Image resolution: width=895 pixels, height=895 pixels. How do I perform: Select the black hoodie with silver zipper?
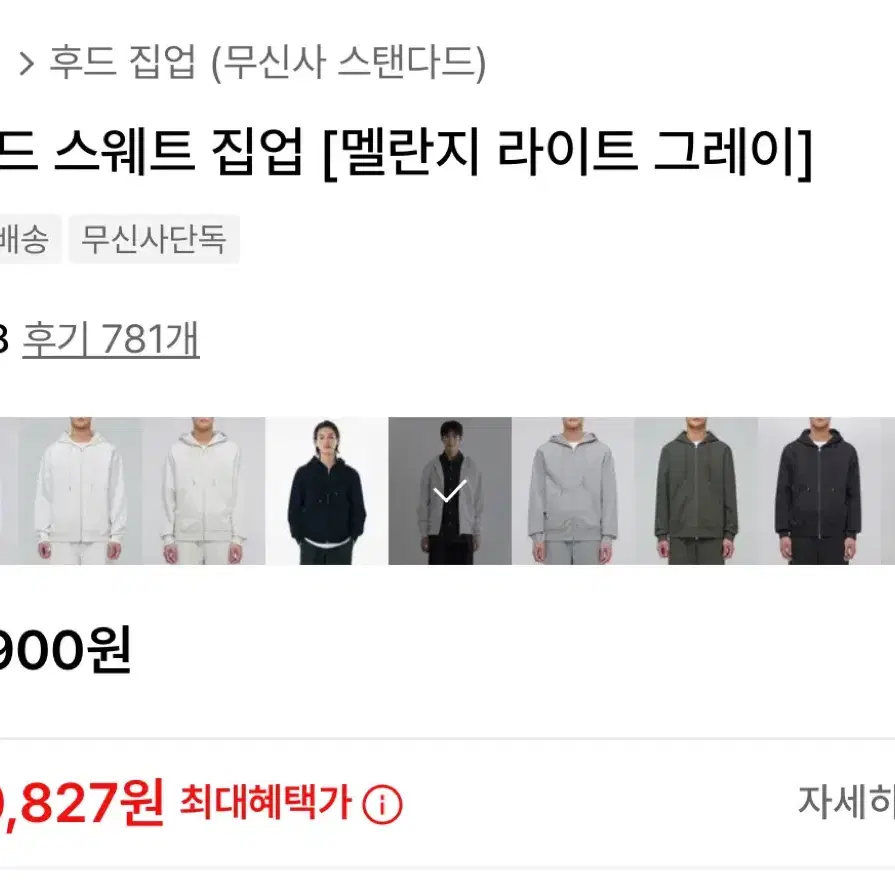pyautogui.click(x=820, y=491)
